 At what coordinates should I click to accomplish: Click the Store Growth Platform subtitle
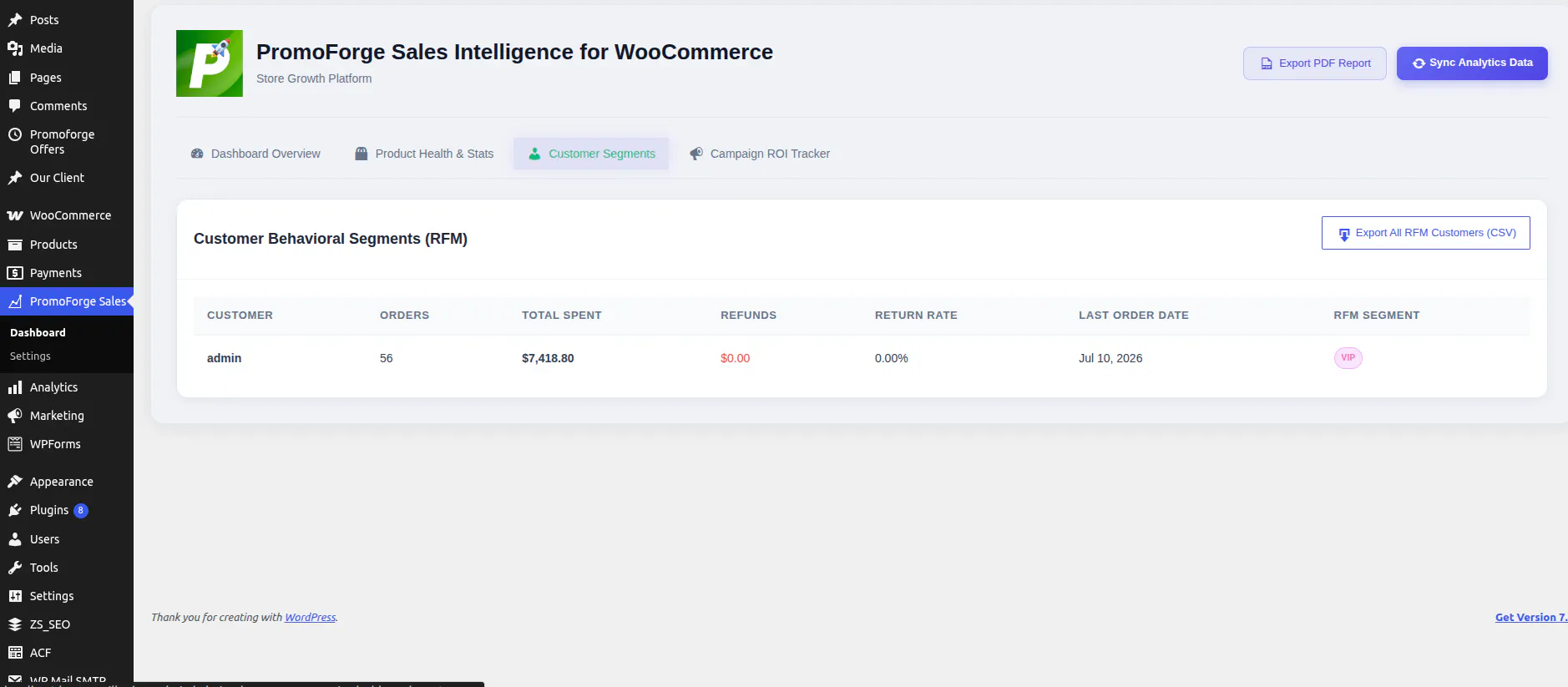pyautogui.click(x=314, y=78)
